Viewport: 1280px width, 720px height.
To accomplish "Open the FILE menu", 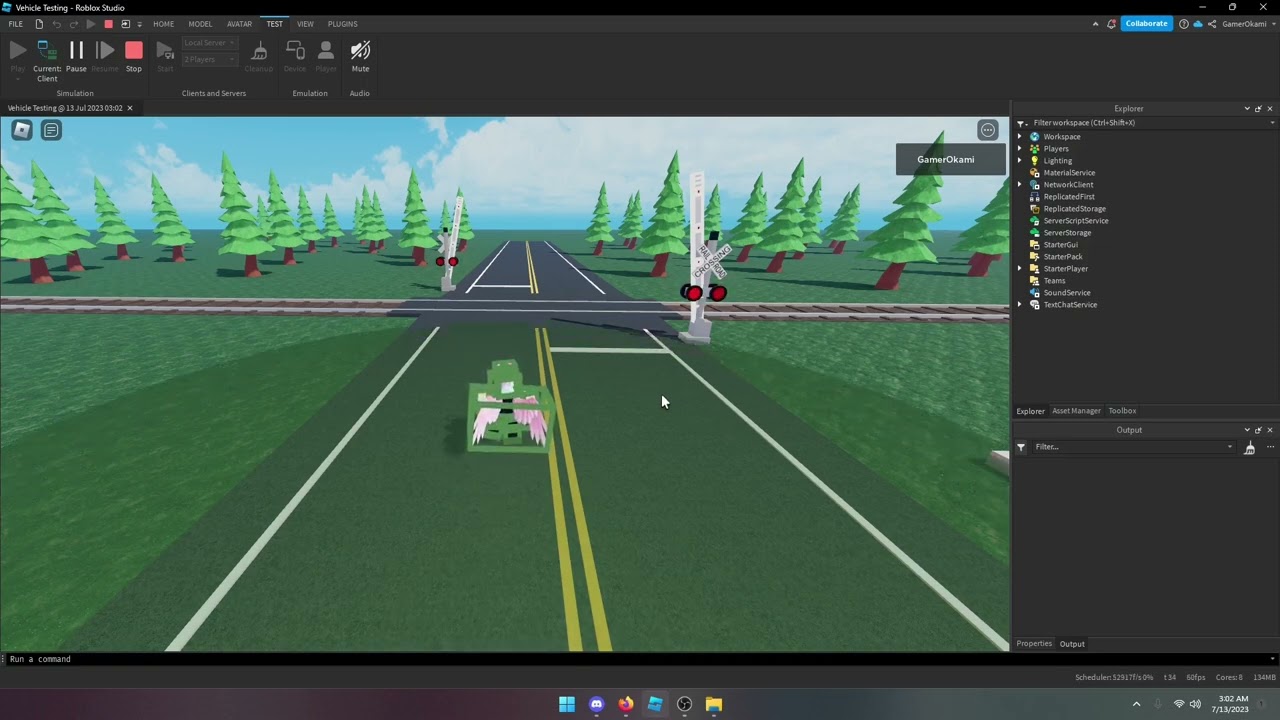I will (x=16, y=24).
